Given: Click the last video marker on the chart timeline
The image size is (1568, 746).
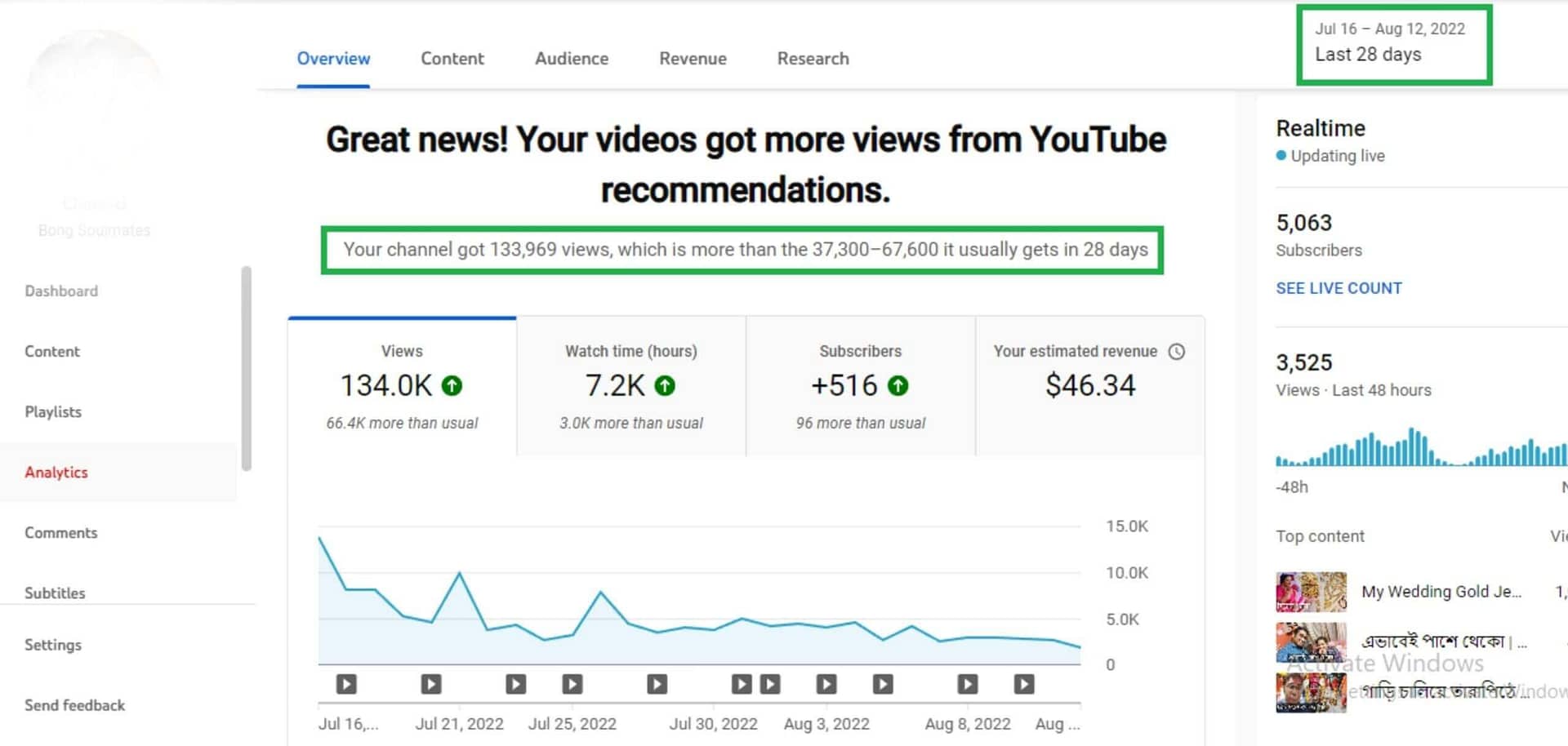Looking at the screenshot, I should 1024,684.
